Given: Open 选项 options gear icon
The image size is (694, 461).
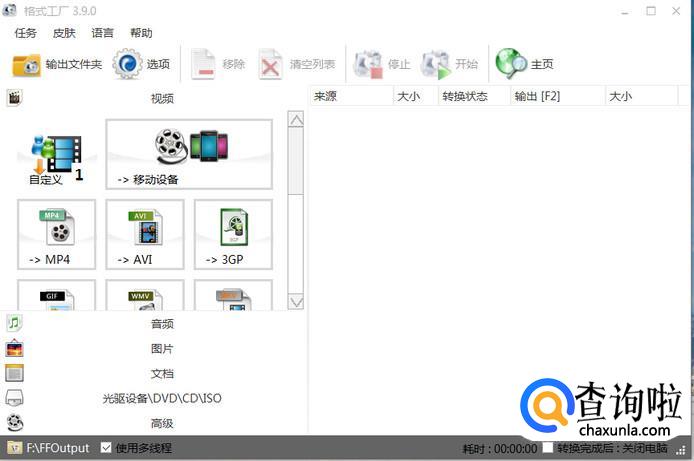Looking at the screenshot, I should coord(128,65).
